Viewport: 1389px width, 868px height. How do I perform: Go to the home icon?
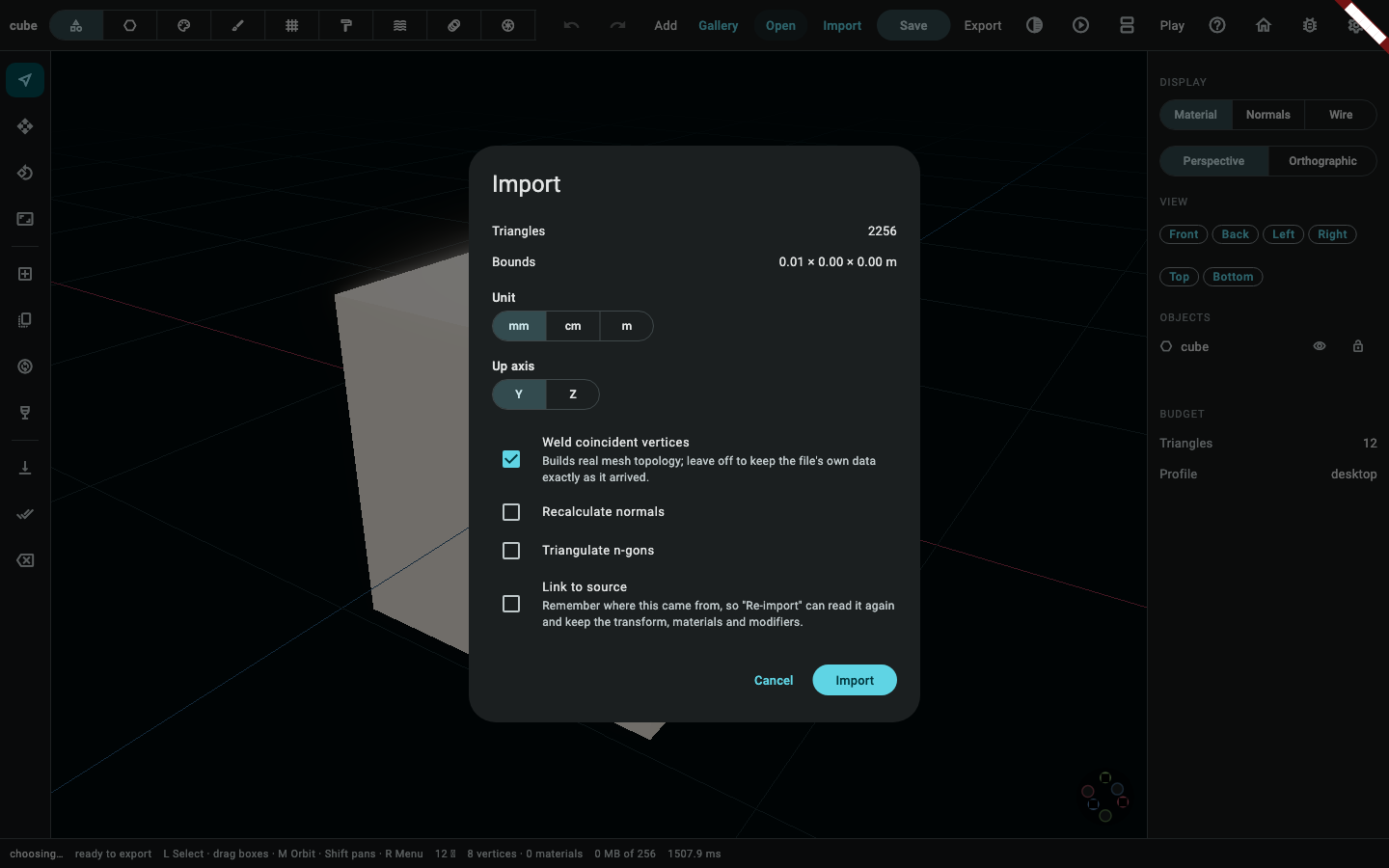pyautogui.click(x=1264, y=26)
